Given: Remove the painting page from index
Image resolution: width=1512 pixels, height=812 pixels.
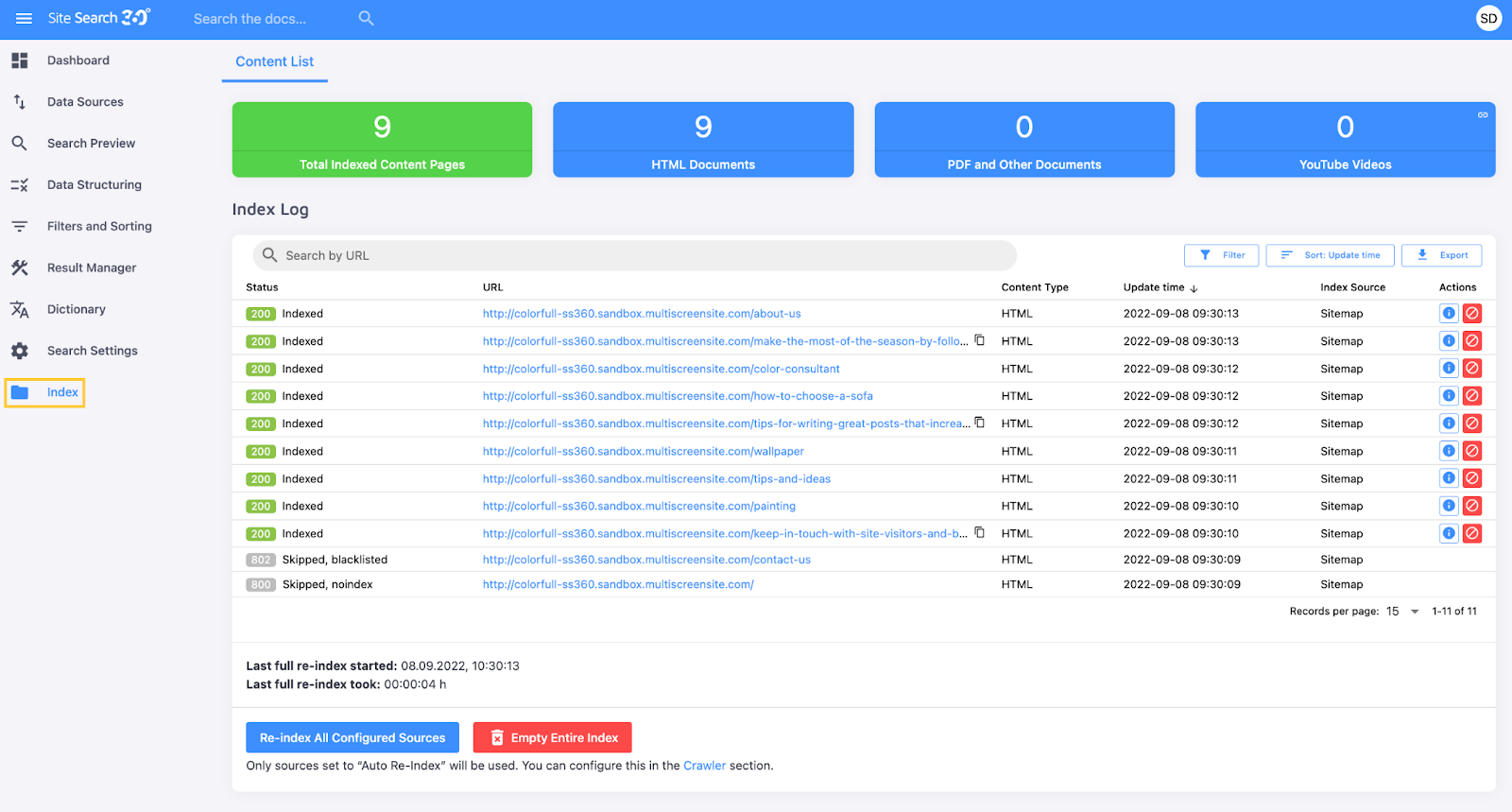Looking at the screenshot, I should pos(1472,506).
